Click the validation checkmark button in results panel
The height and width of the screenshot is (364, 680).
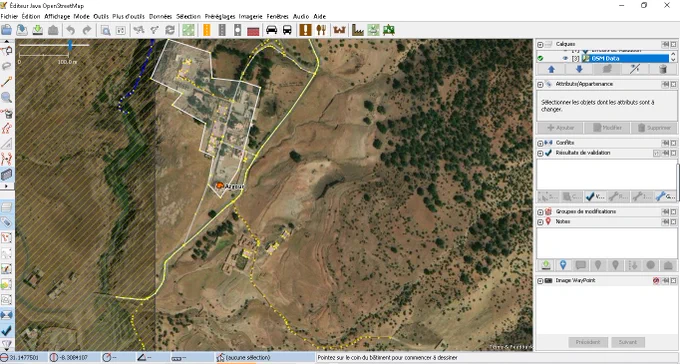[x=595, y=197]
